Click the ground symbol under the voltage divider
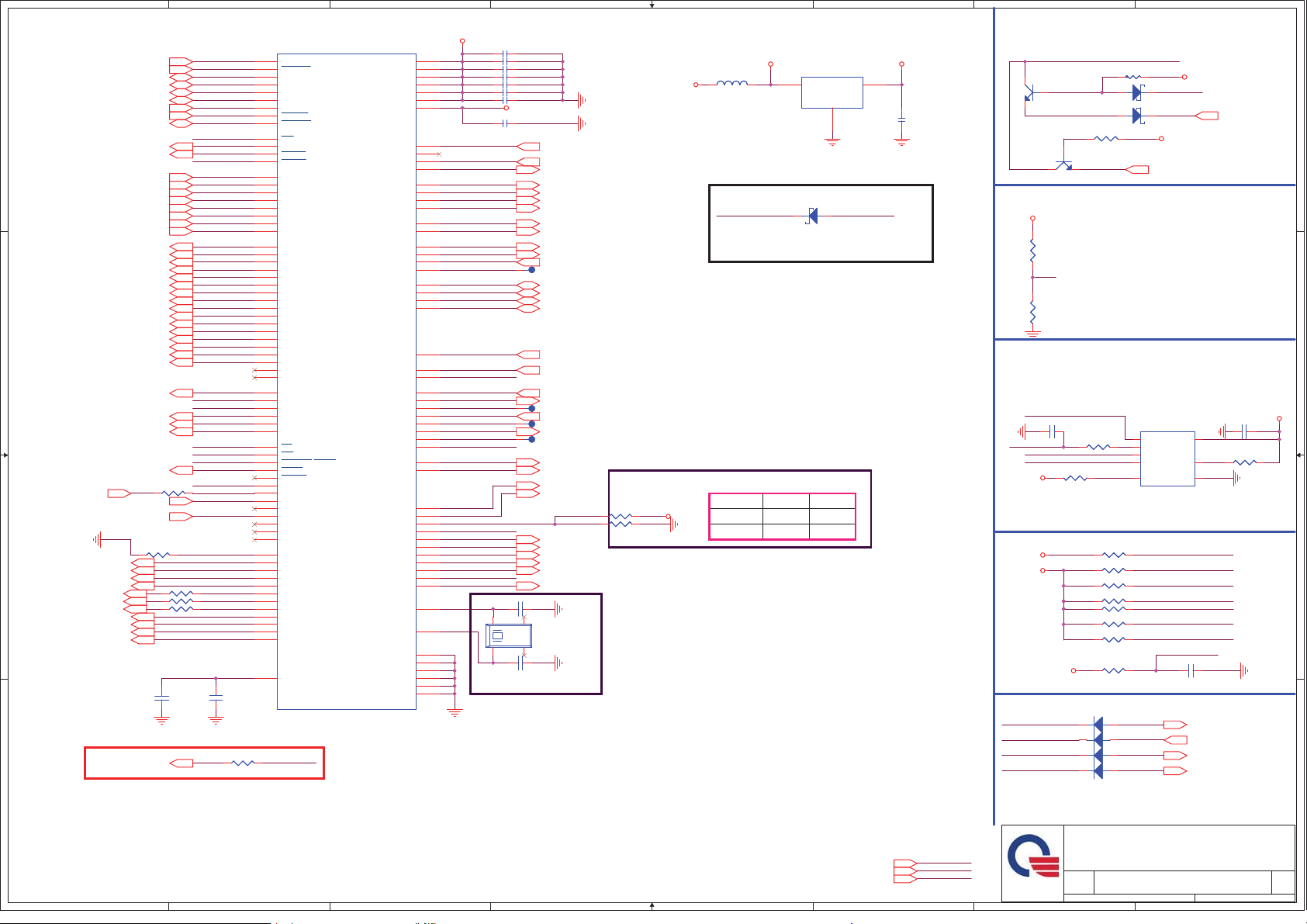This screenshot has width=1307, height=924. pyautogui.click(x=1032, y=333)
